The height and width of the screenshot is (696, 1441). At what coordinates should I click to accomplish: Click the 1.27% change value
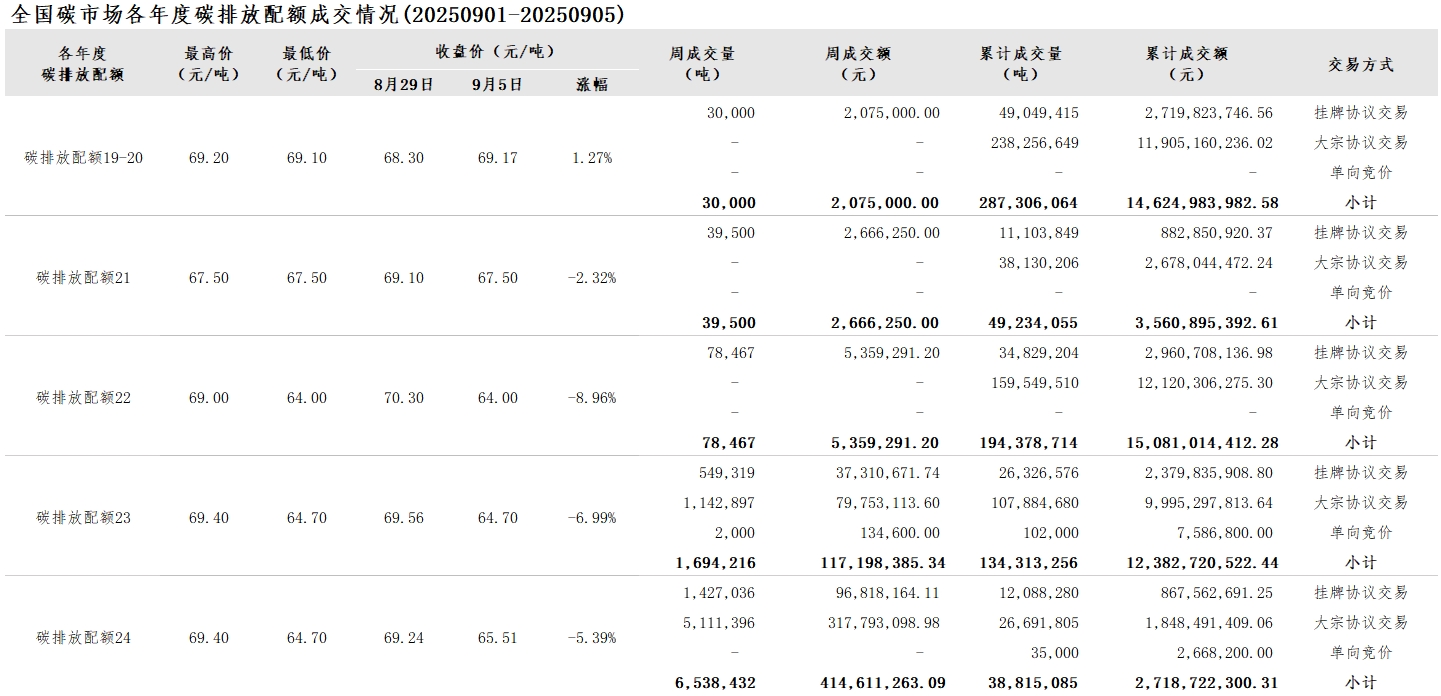coord(591,158)
